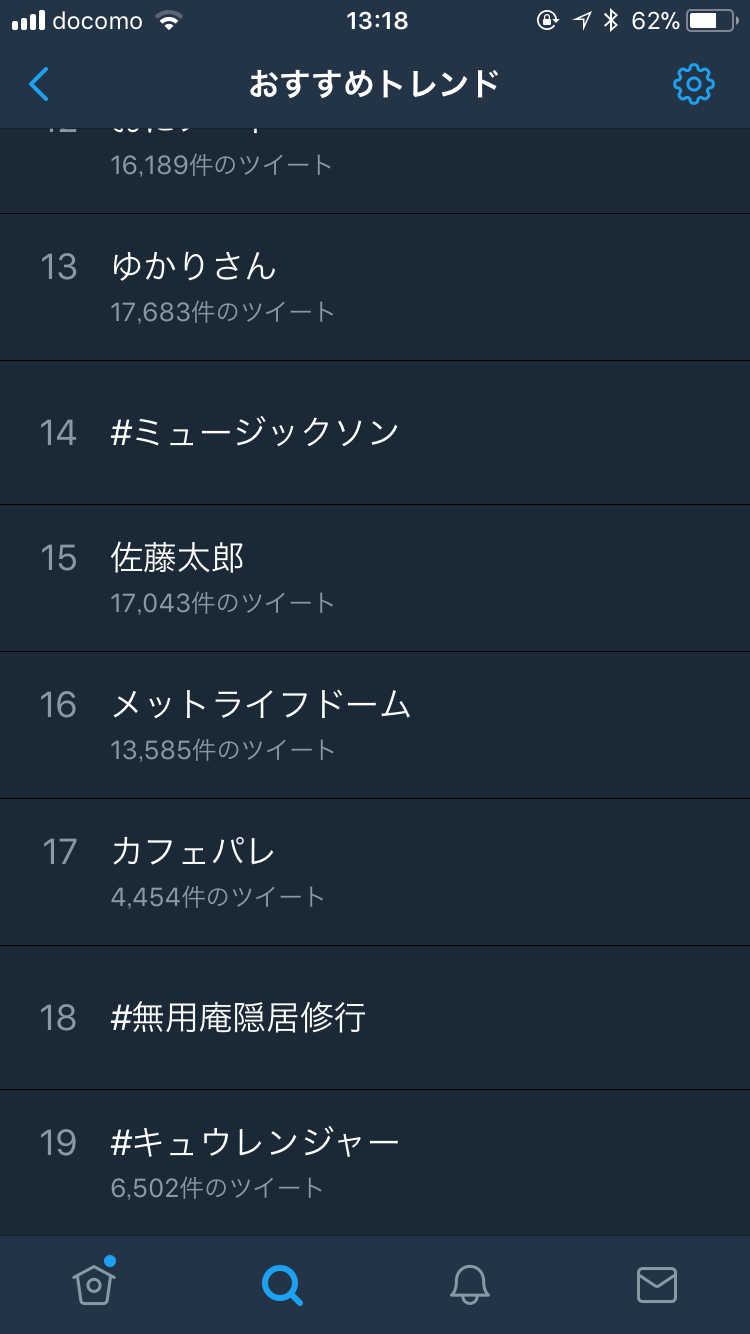Select the Search magnifier tab

[282, 1284]
